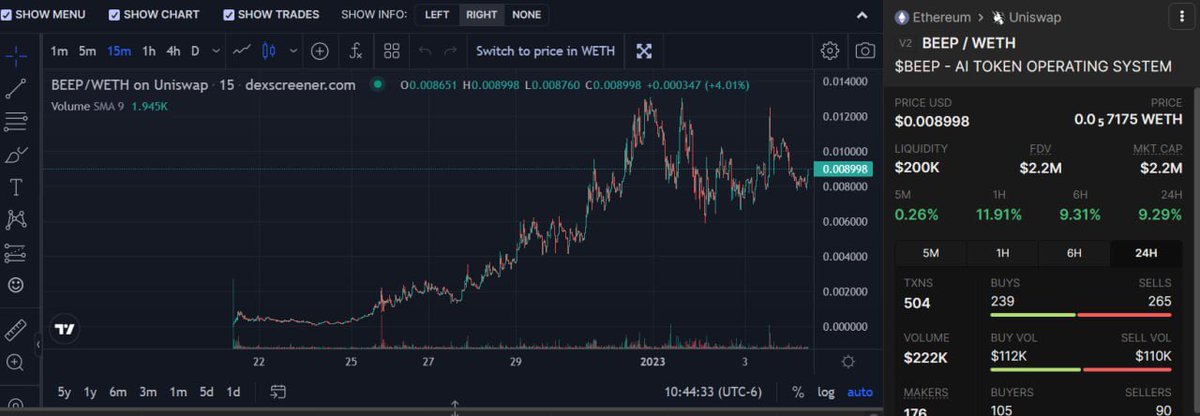This screenshot has width=1200, height=416.
Task: Click the Volume SMA 9 legend
Action: [x=109, y=105]
